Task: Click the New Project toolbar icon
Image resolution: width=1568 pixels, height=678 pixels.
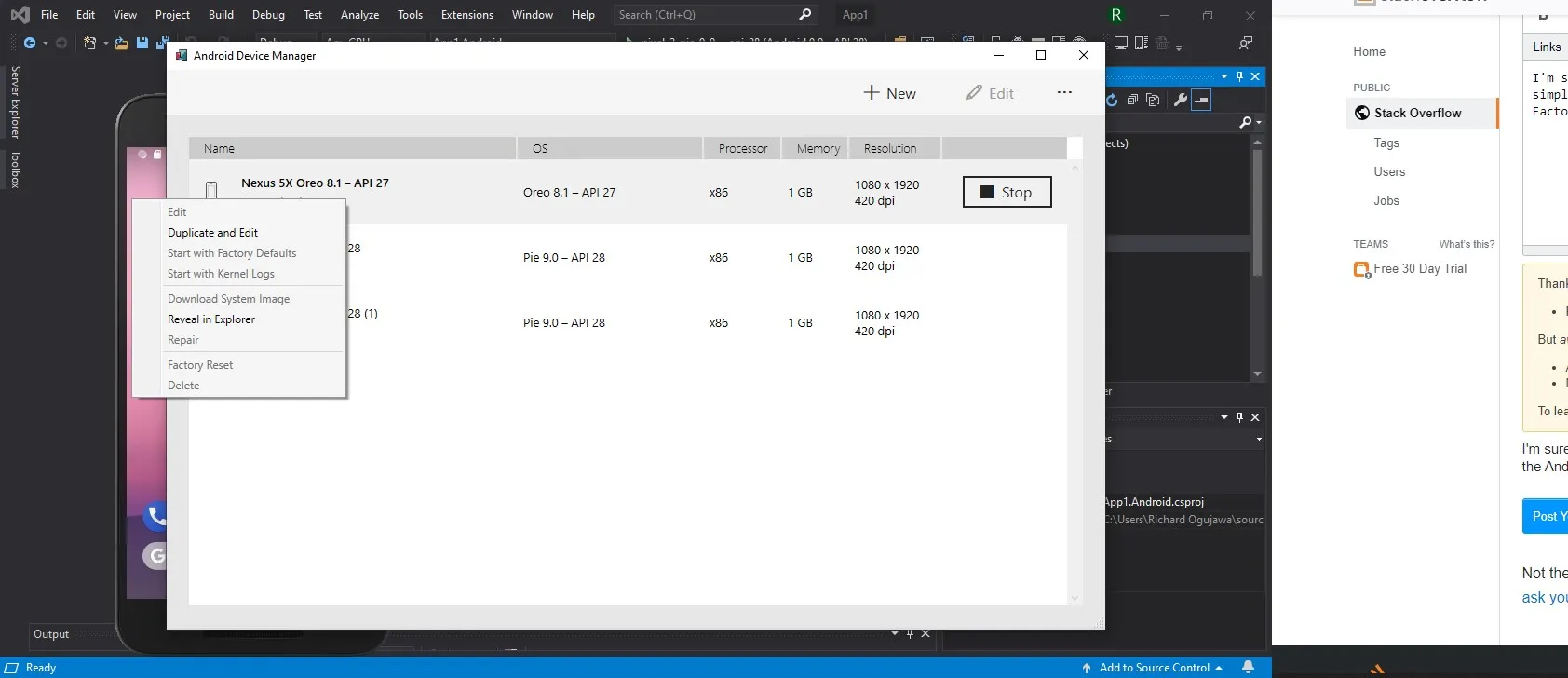Action: 89,43
